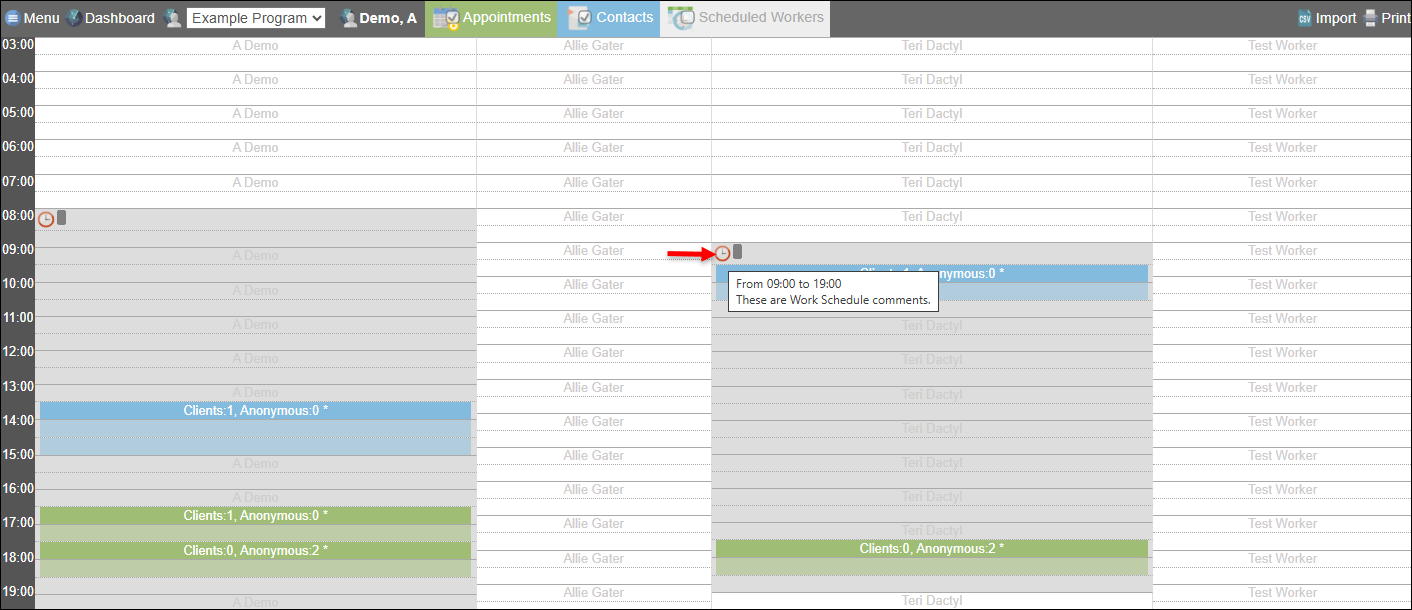Select Allie Gater's 12:00 time slot
Viewport: 1412px width, 610px height.
coord(594,353)
